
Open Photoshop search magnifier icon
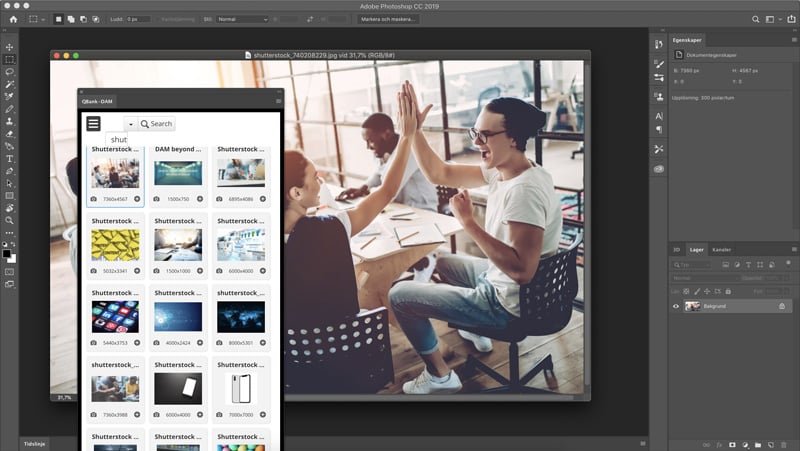point(756,19)
